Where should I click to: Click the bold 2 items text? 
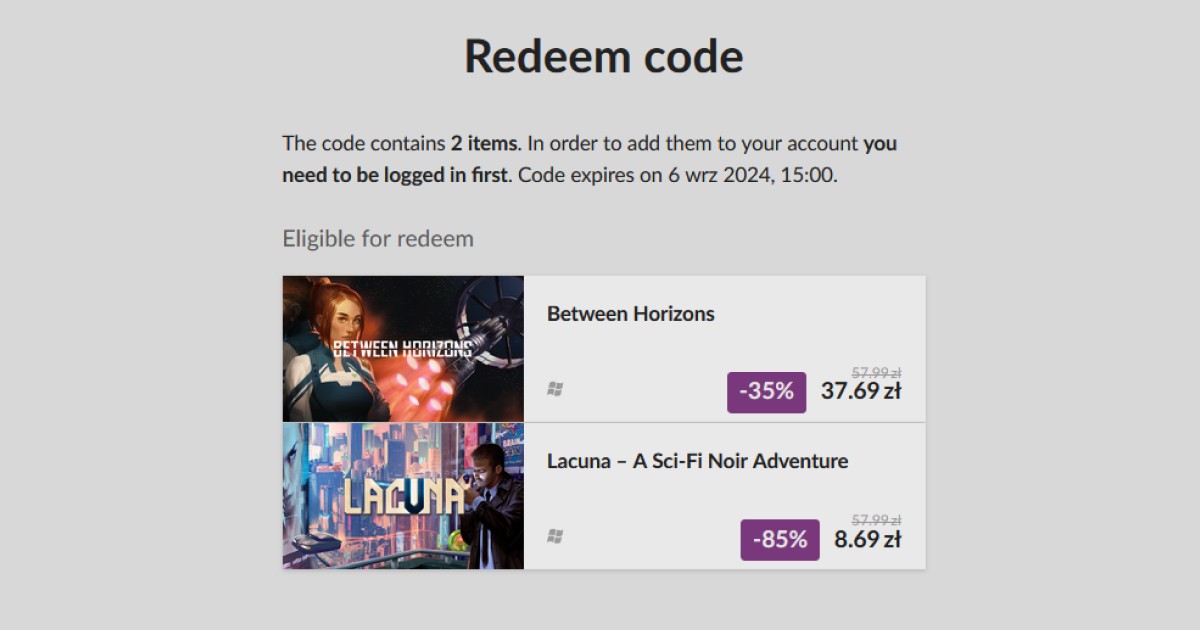point(484,143)
